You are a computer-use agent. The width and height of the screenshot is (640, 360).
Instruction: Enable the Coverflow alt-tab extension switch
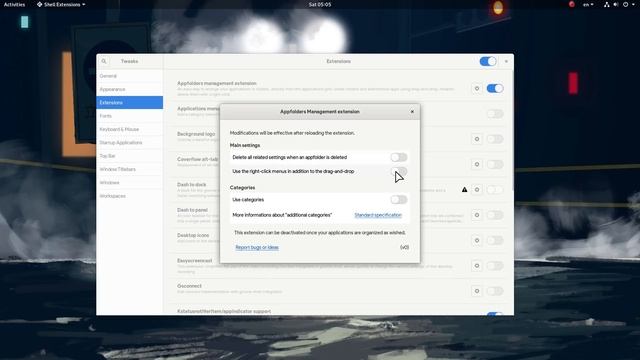(495, 164)
